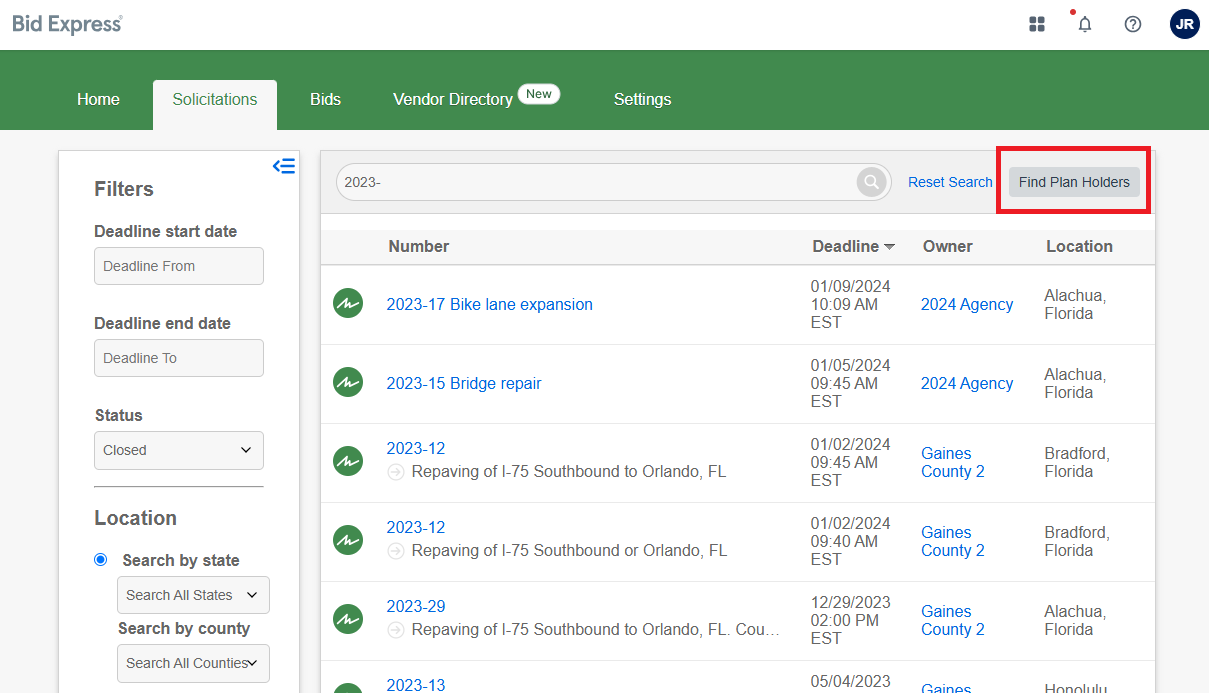The image size is (1209, 693).
Task: Open the notifications bell
Action: 1084,24
